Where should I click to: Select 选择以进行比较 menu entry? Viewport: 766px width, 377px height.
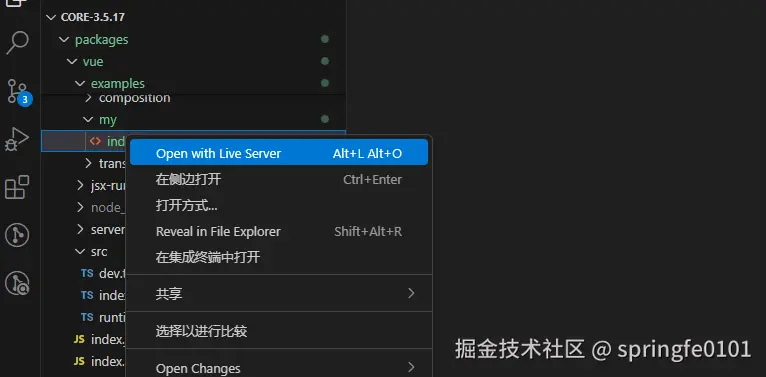point(279,331)
